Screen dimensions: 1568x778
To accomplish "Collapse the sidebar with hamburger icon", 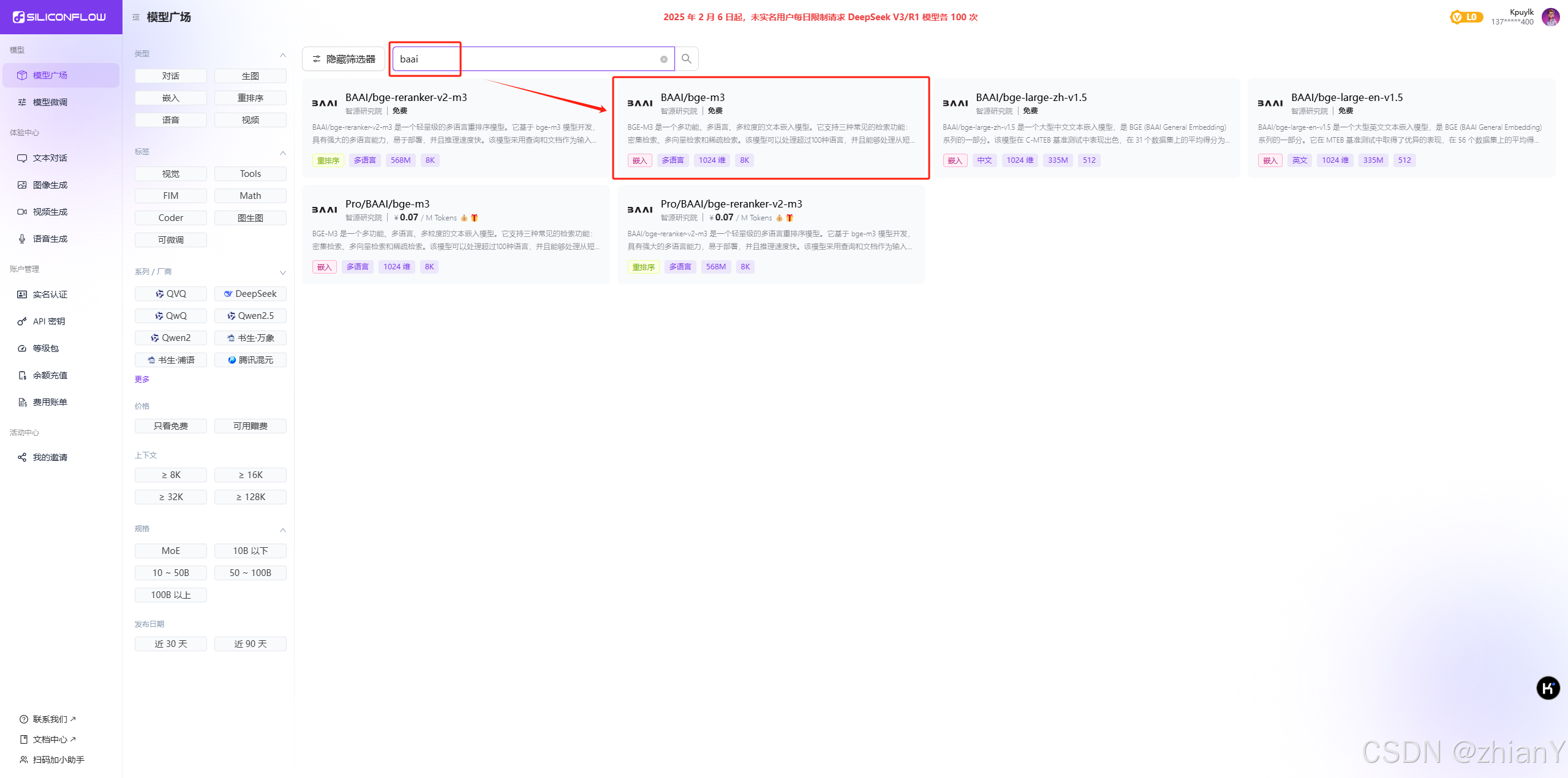I will 136,17.
